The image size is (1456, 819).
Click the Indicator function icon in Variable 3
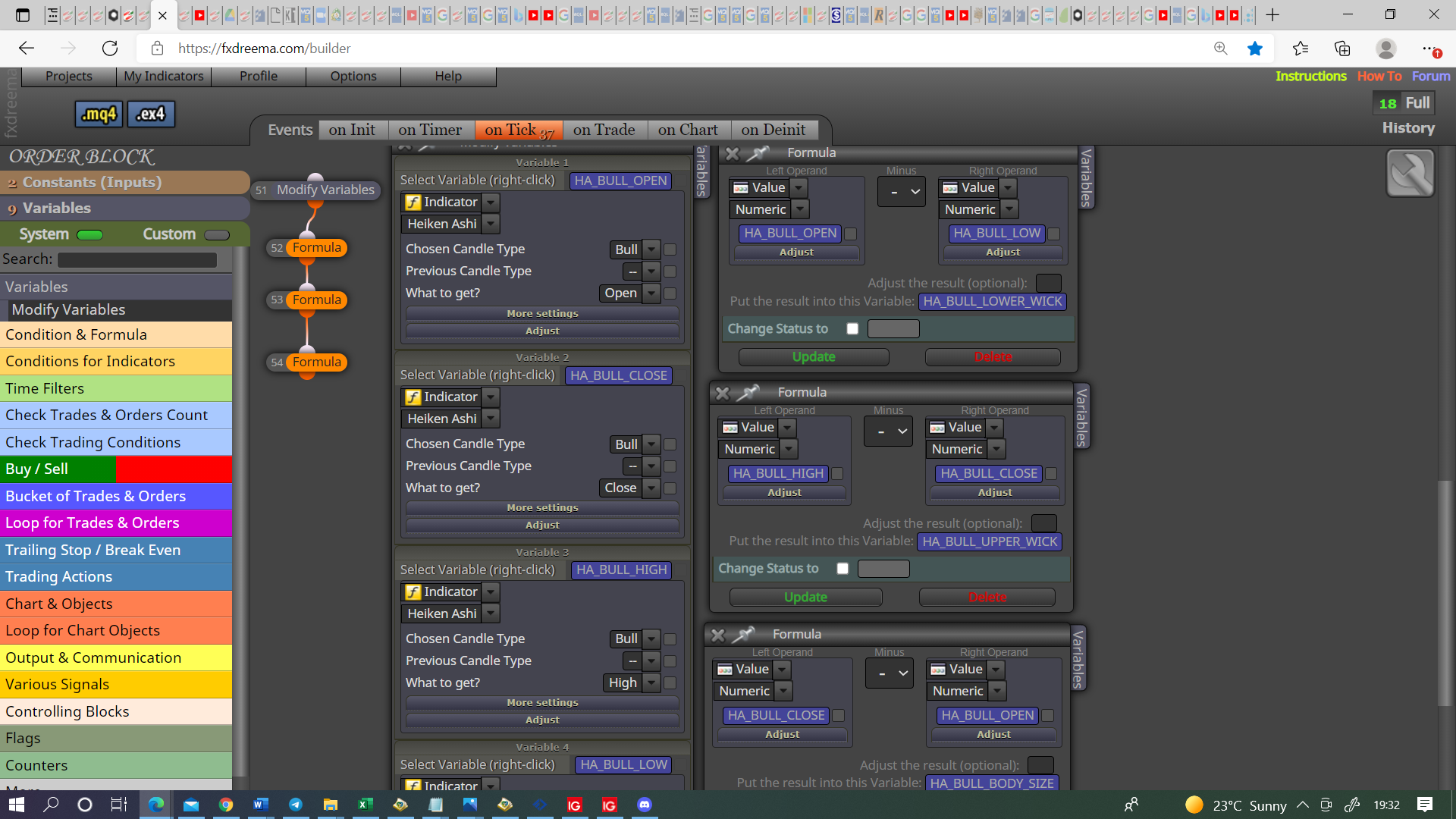(x=413, y=592)
